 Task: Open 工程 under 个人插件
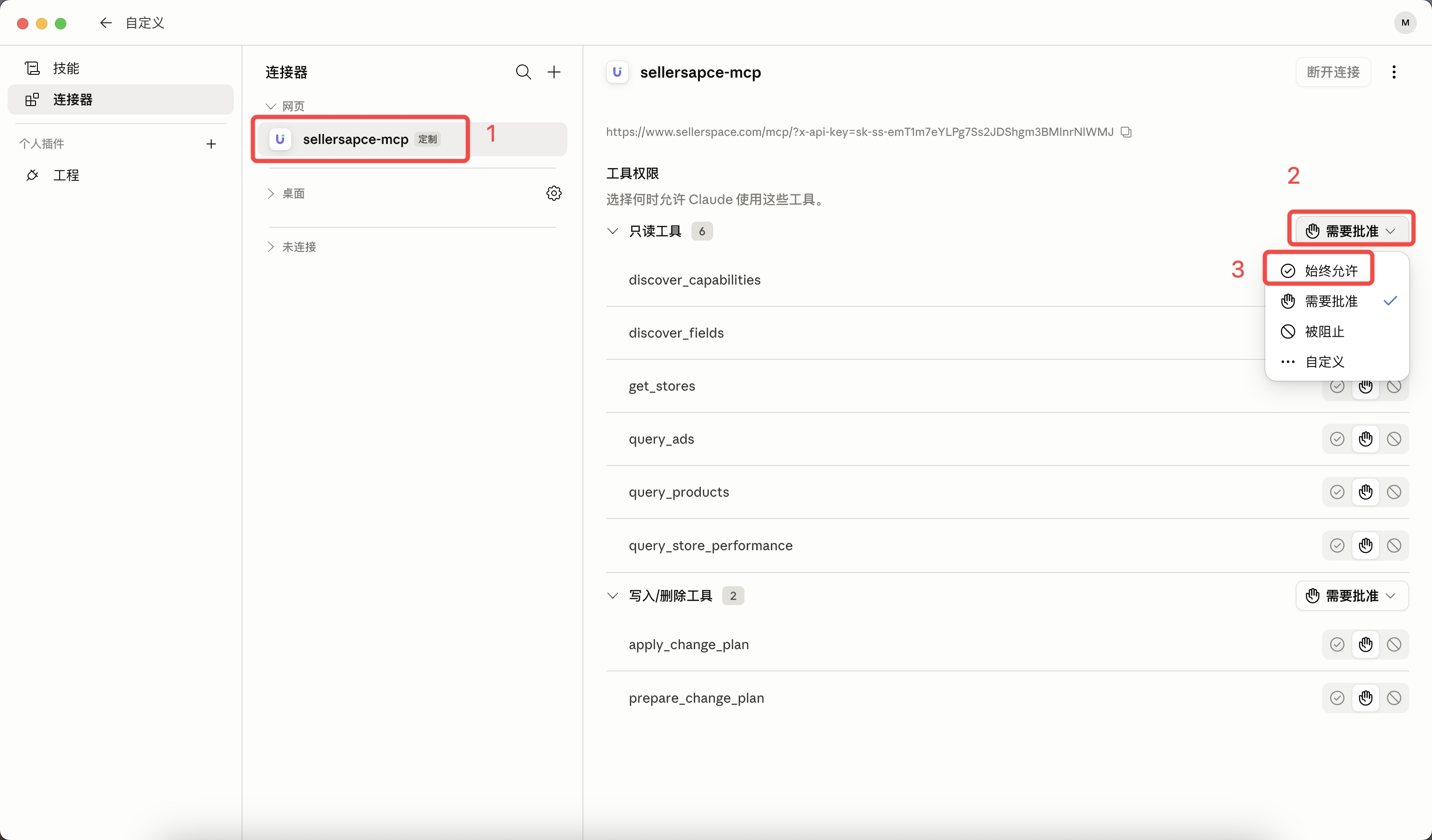pyautogui.click(x=120, y=175)
